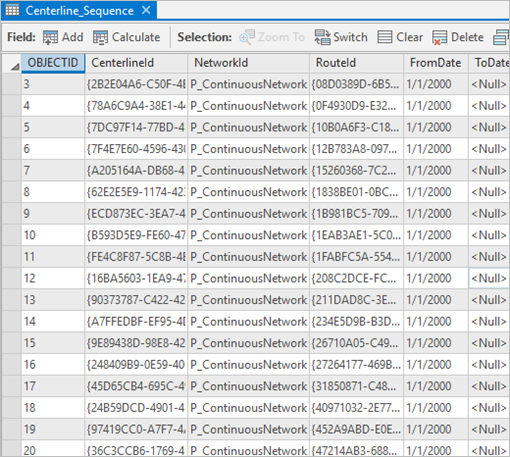The width and height of the screenshot is (510, 457).
Task: Clear selection using Clear icon
Action: [x=384, y=37]
